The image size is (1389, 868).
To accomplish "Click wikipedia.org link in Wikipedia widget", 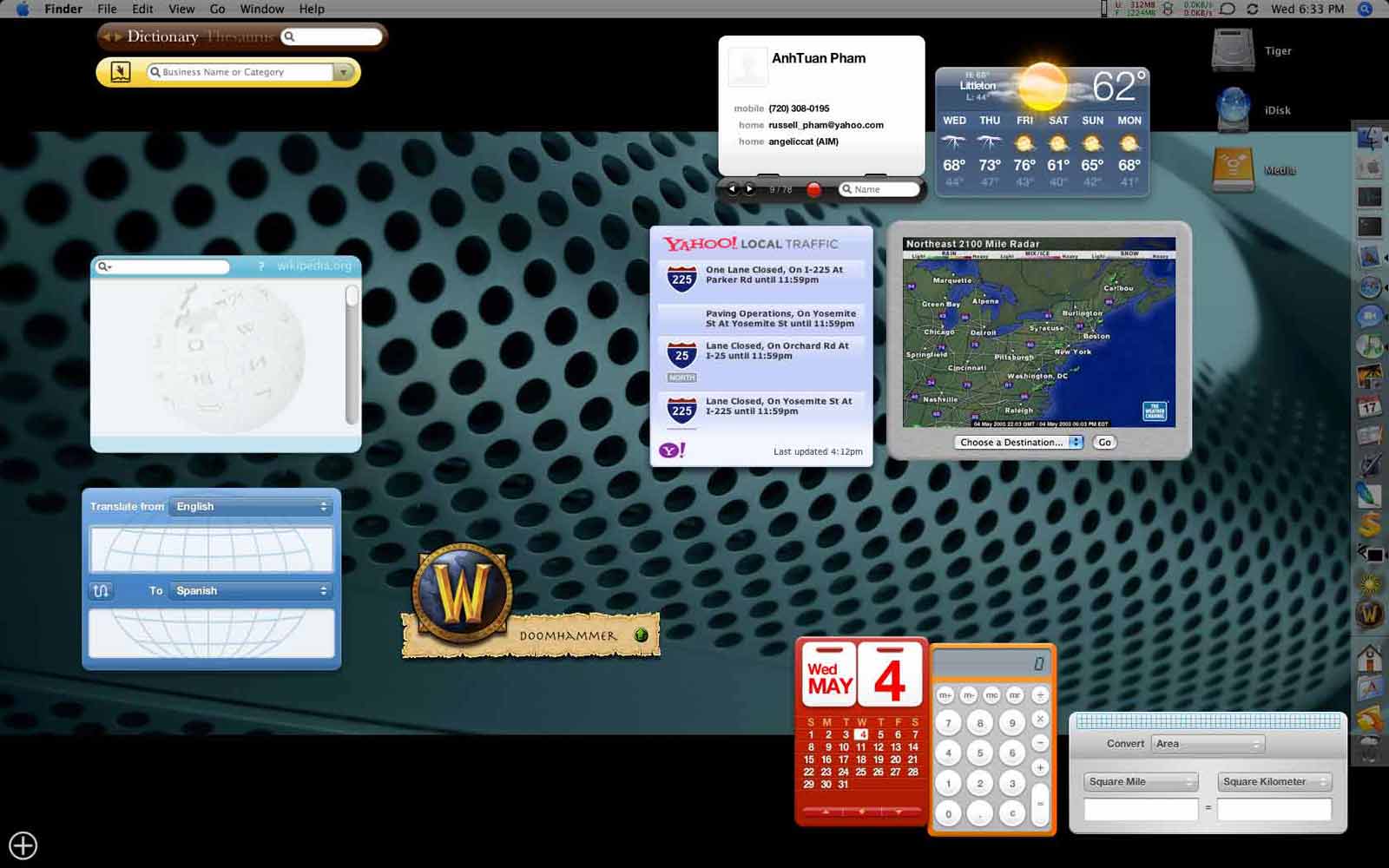I will point(314,266).
